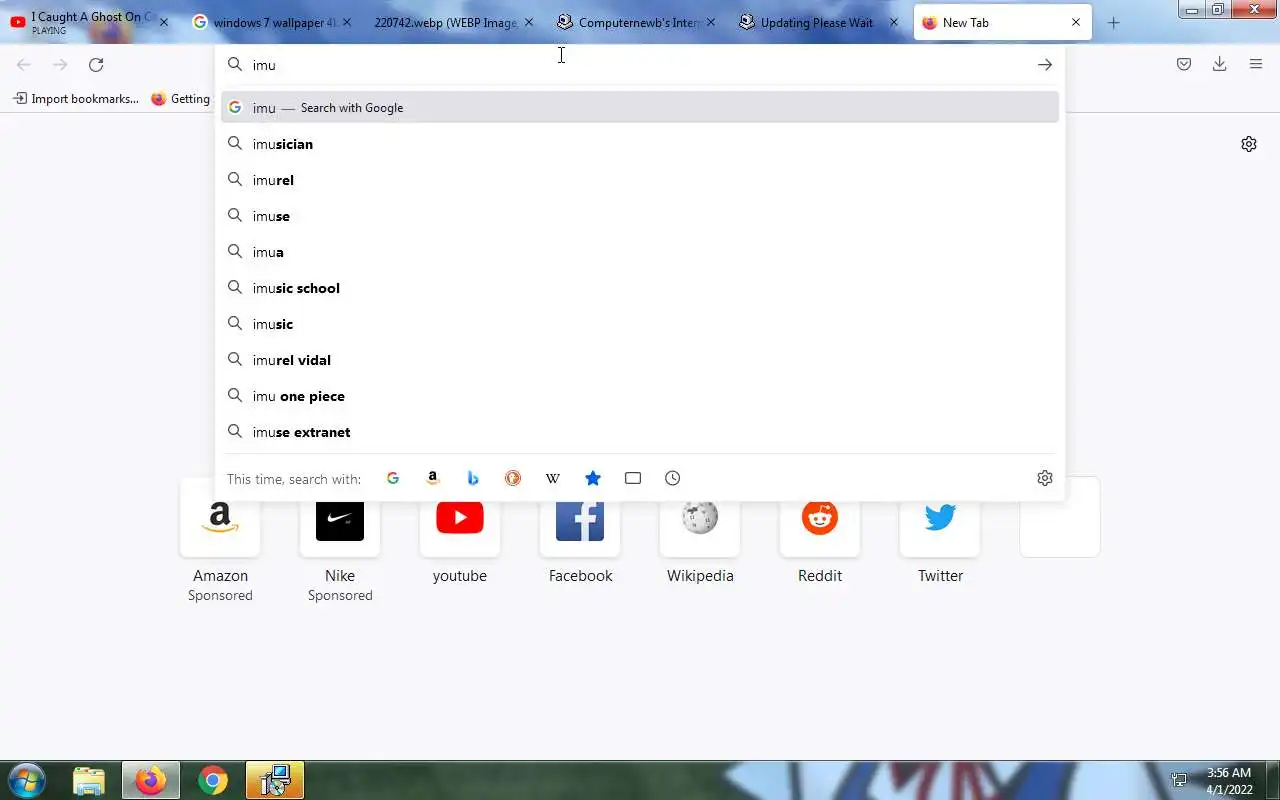Reload the current page
The height and width of the screenshot is (800, 1280).
coord(96,65)
